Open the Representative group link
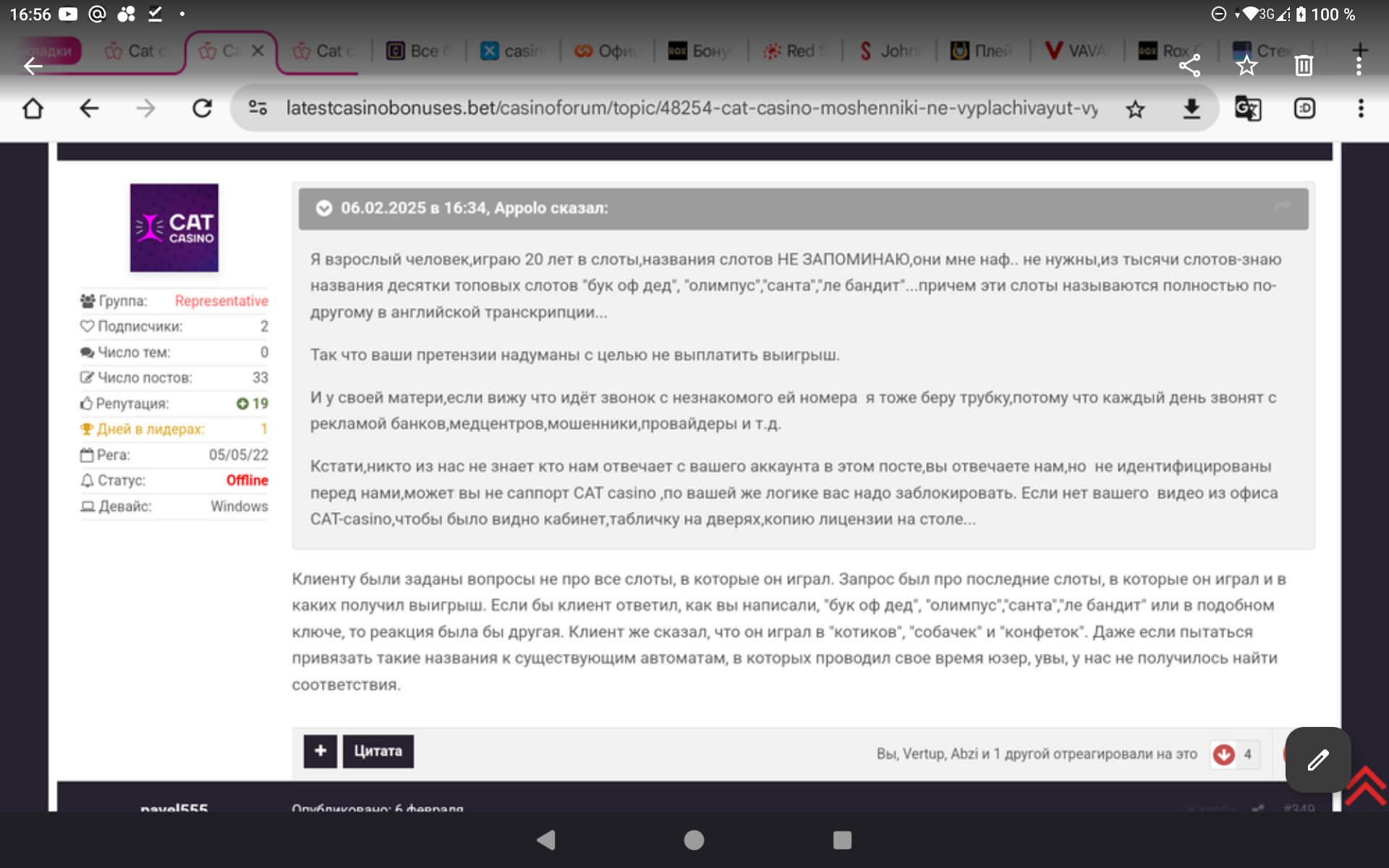 coord(221,301)
